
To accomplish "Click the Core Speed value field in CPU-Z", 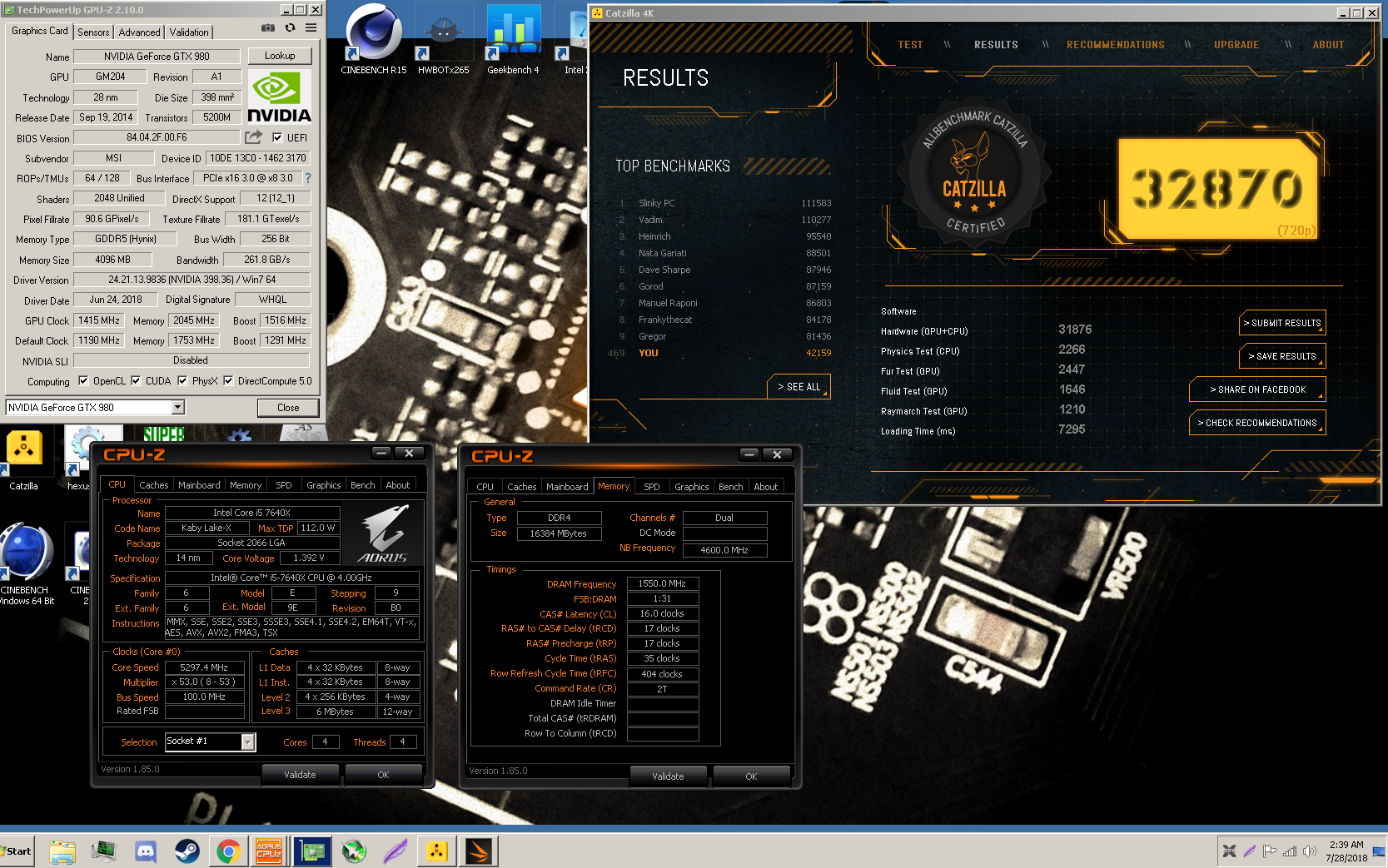I will click(x=204, y=667).
